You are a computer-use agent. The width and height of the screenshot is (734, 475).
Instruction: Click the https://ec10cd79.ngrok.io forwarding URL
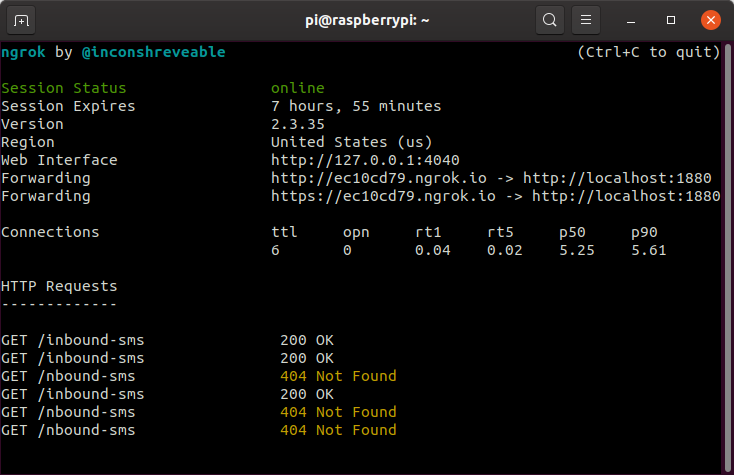(x=383, y=196)
